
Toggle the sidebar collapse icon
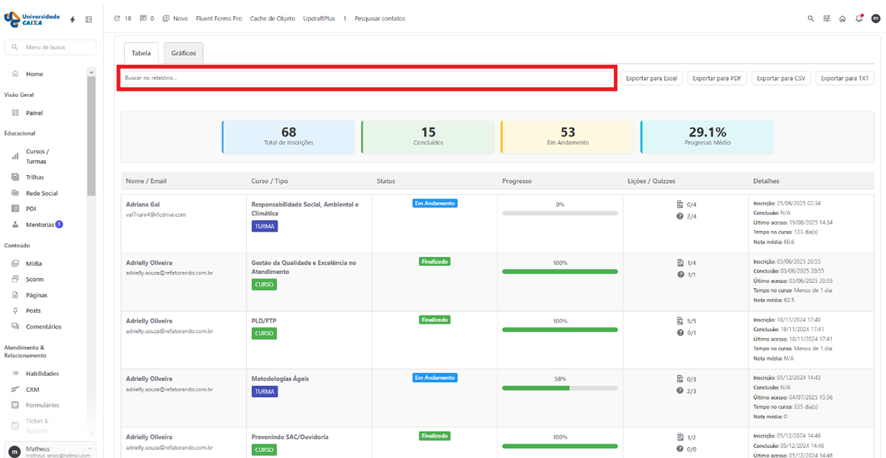[x=88, y=19]
